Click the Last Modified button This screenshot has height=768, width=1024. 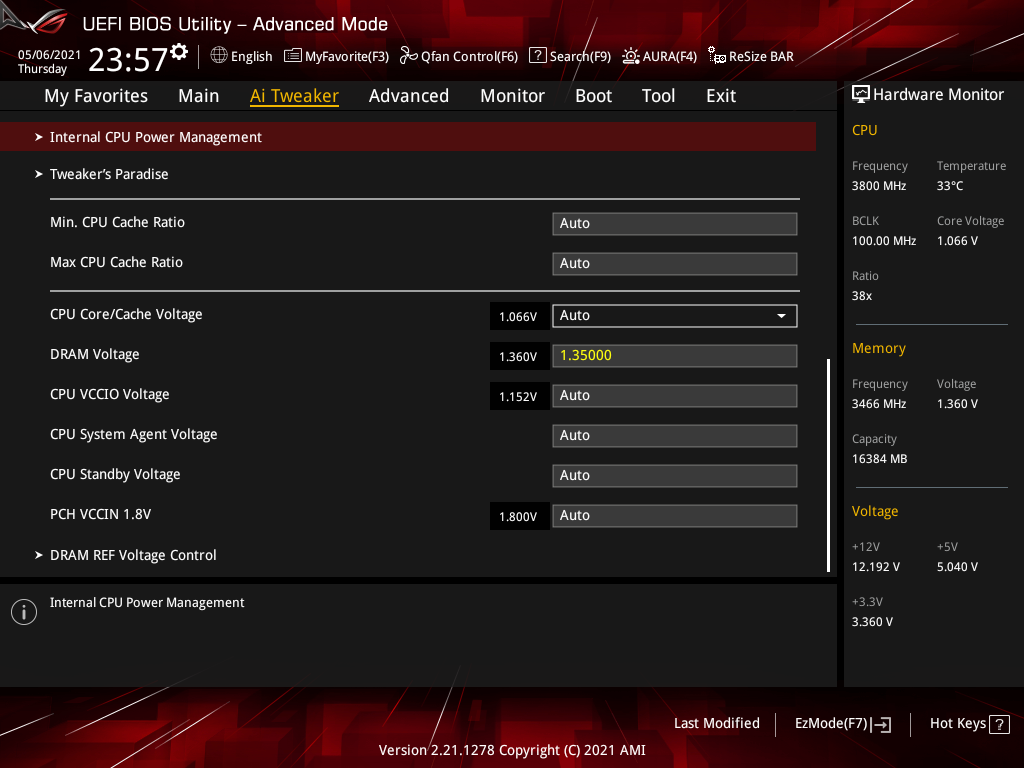coord(716,723)
